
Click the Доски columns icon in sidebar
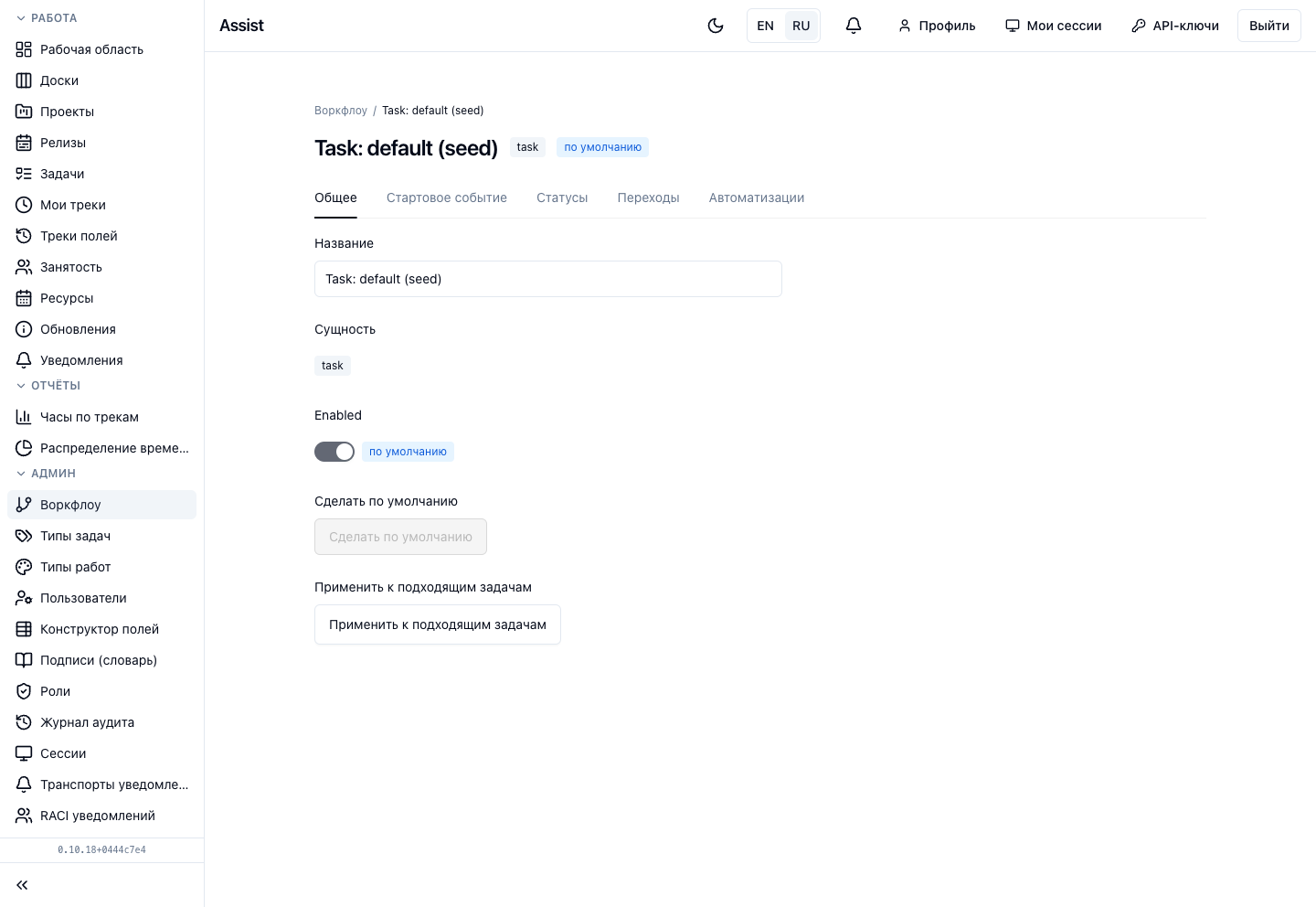(x=24, y=80)
